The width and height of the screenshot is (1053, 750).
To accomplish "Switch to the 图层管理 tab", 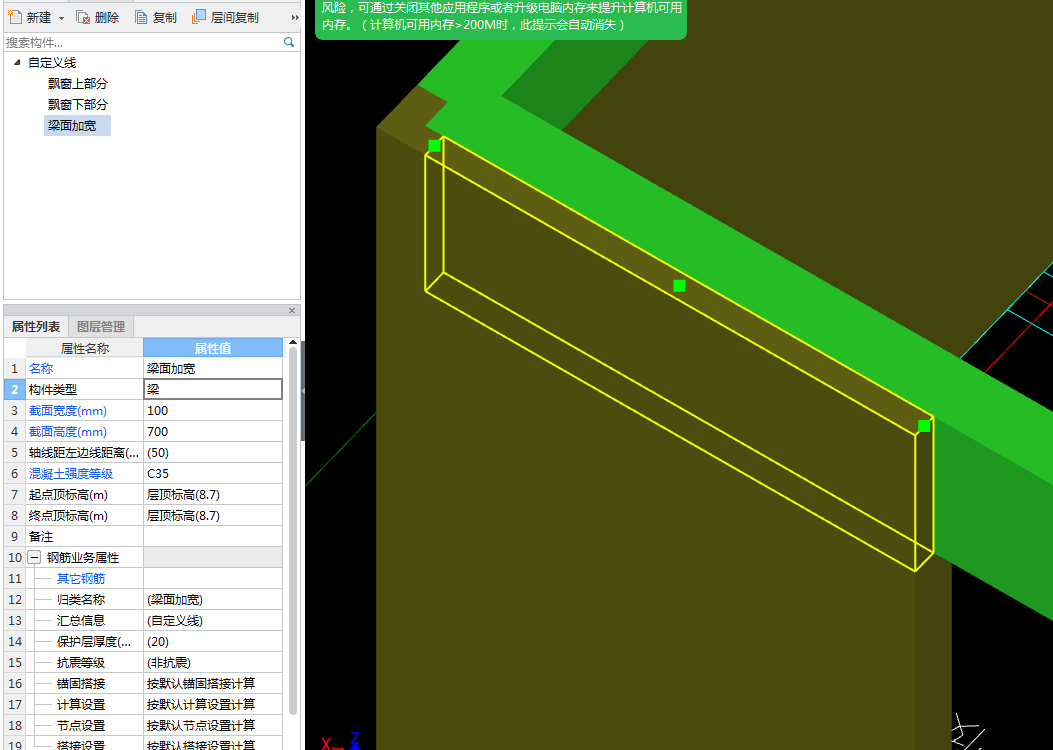I will click(101, 327).
